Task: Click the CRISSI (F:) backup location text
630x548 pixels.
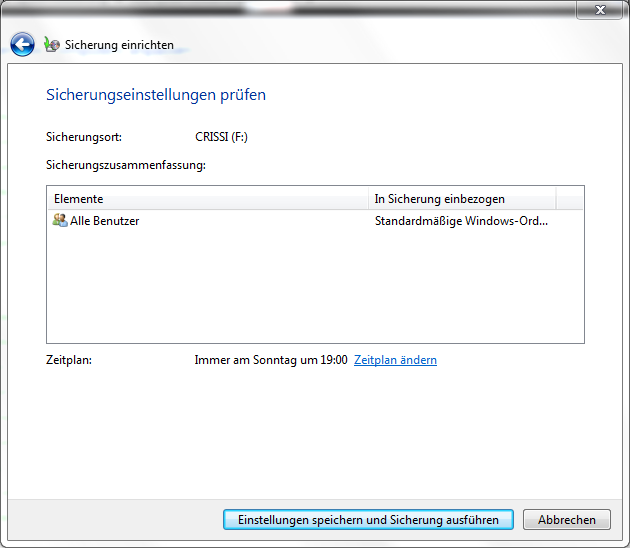Action: tap(221, 137)
